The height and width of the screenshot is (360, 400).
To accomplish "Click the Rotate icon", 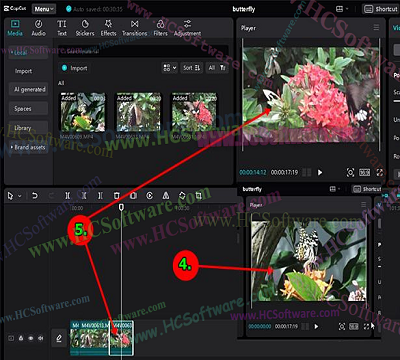I will tap(182, 196).
